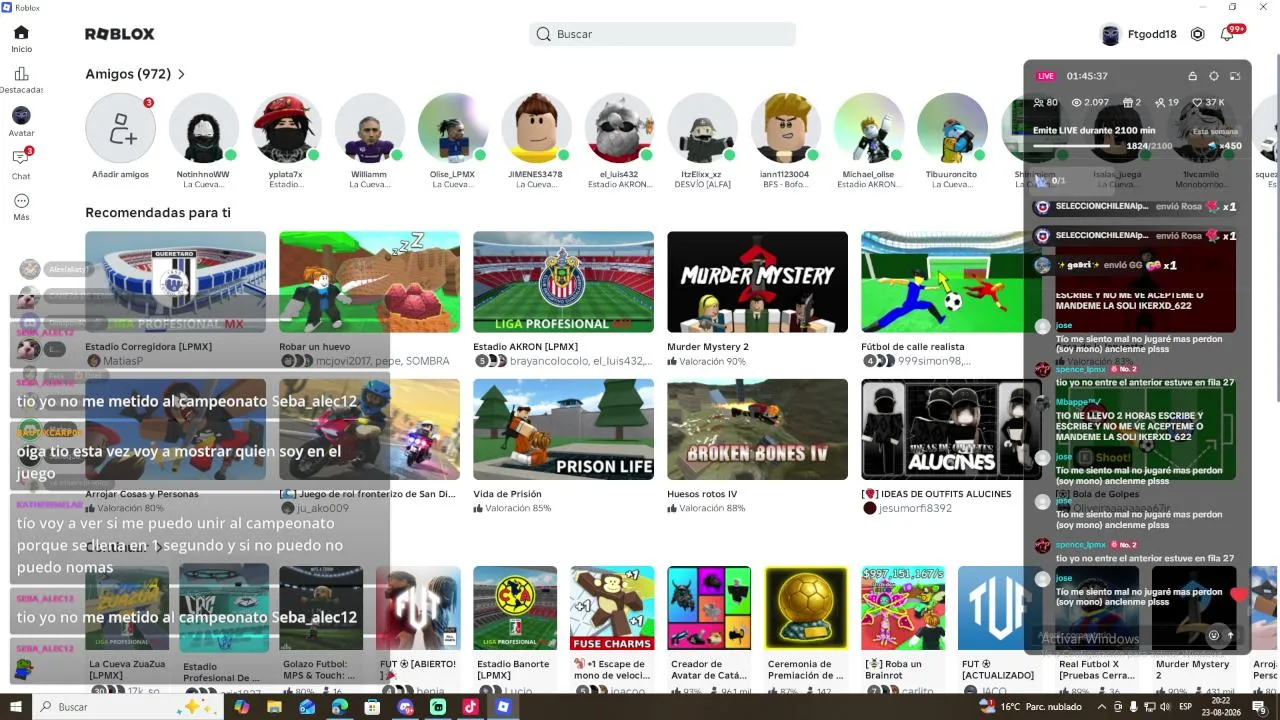Open the LIVE overlay settings icon
This screenshot has height=720, width=1280.
tap(1214, 76)
